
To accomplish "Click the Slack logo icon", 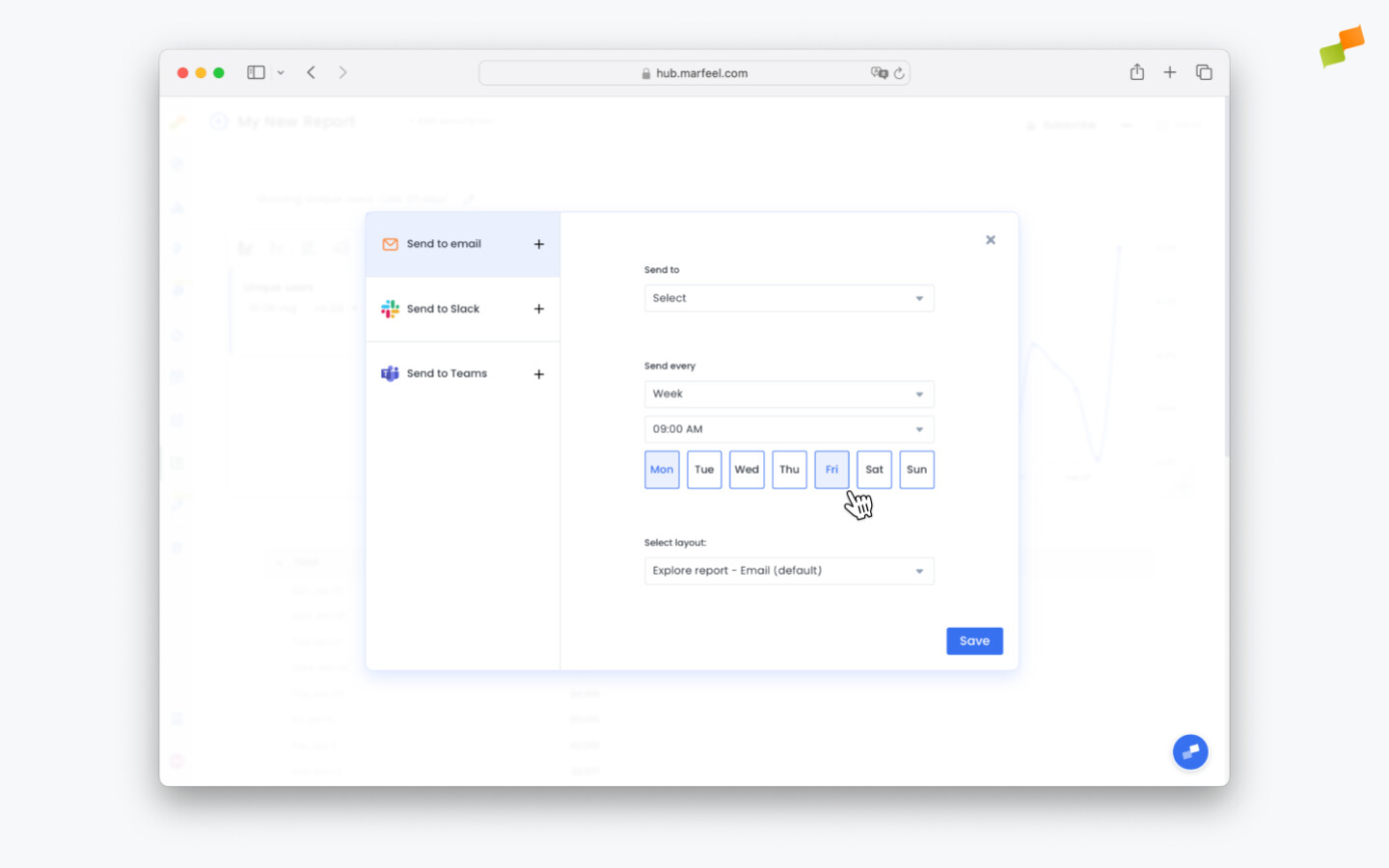I will 390,309.
